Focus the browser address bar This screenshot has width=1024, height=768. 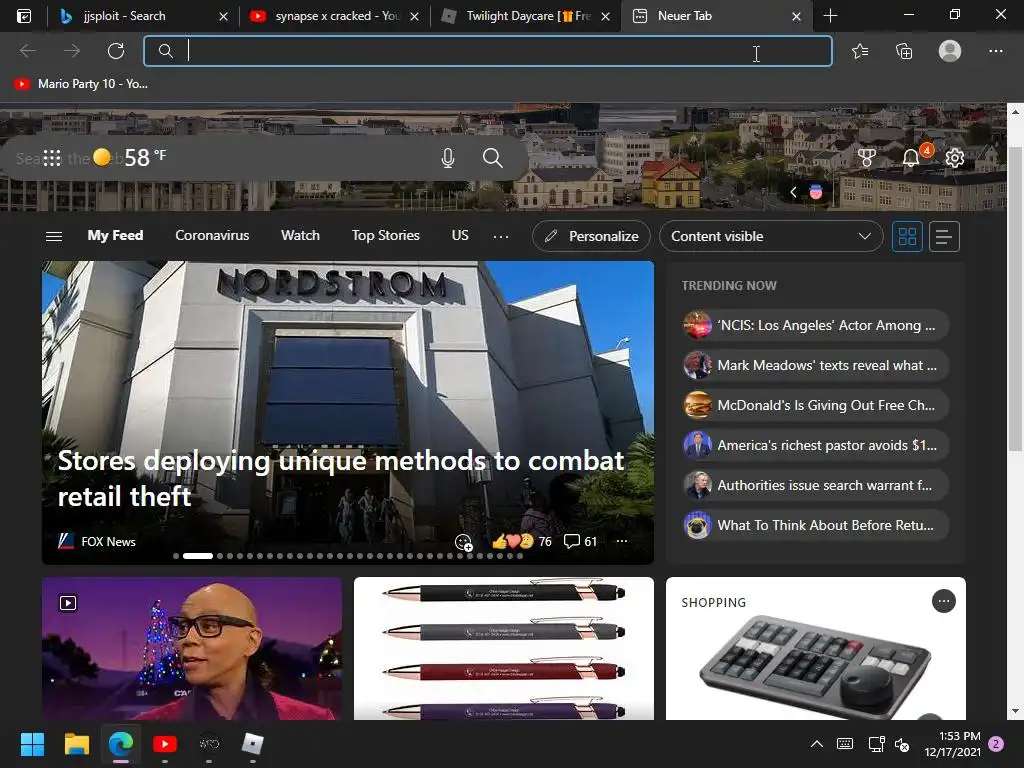pyautogui.click(x=487, y=51)
